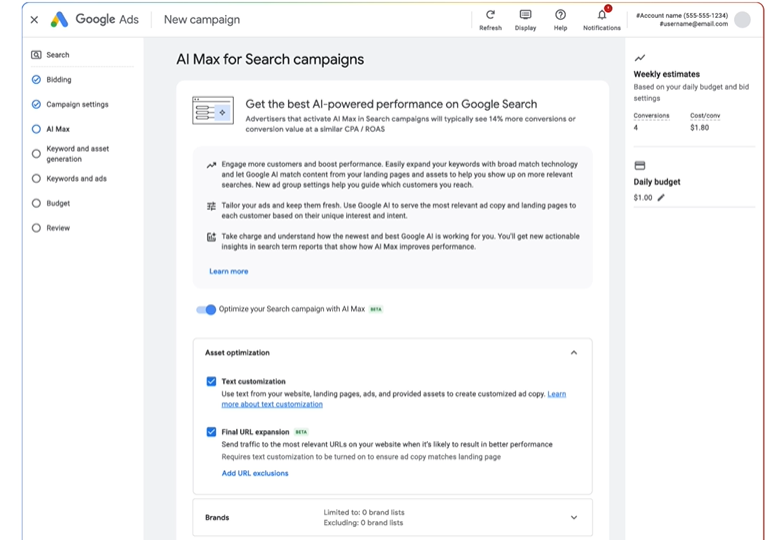Select Keywords and ads step

[76, 179]
